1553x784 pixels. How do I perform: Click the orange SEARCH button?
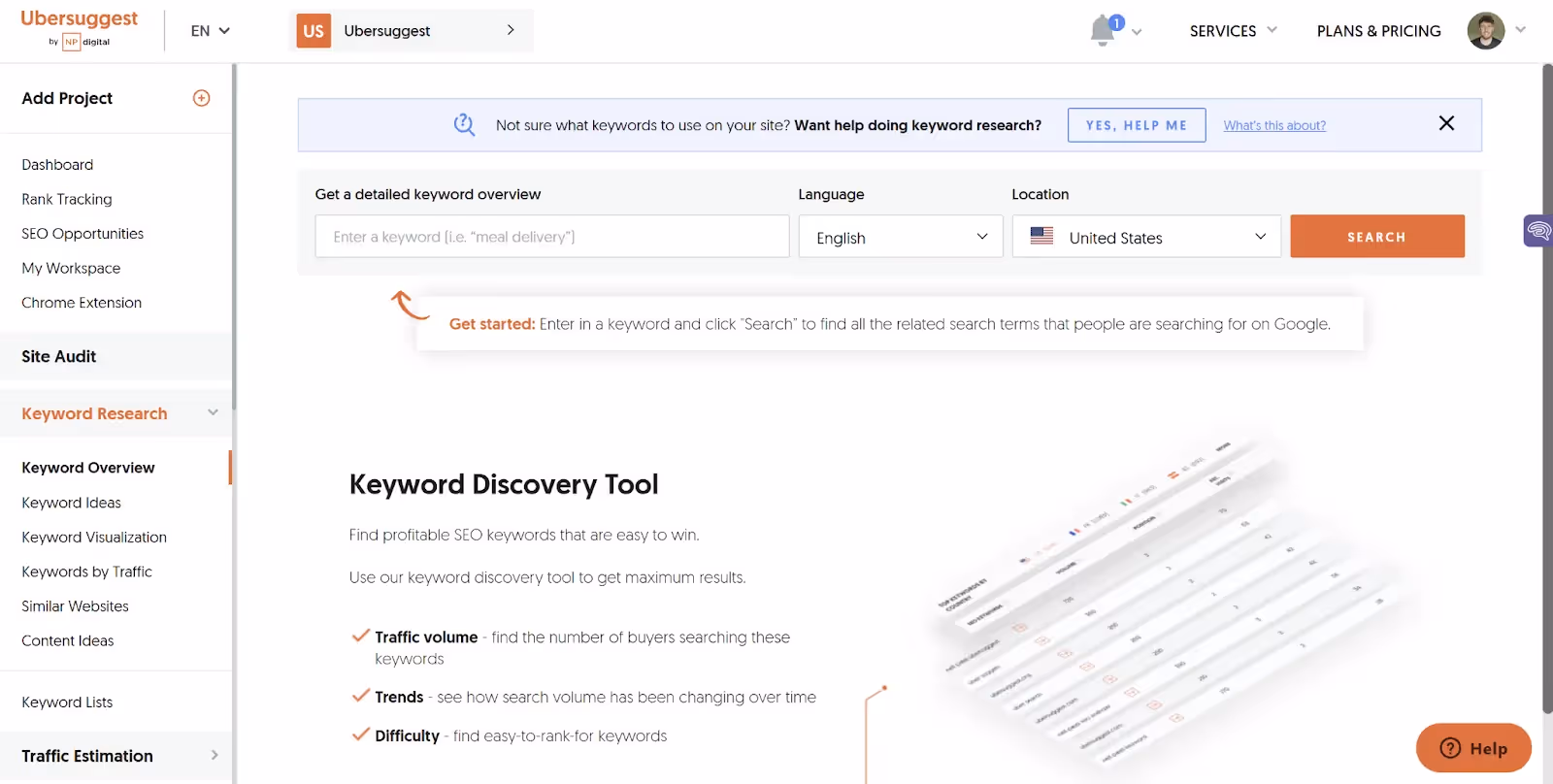(1376, 237)
